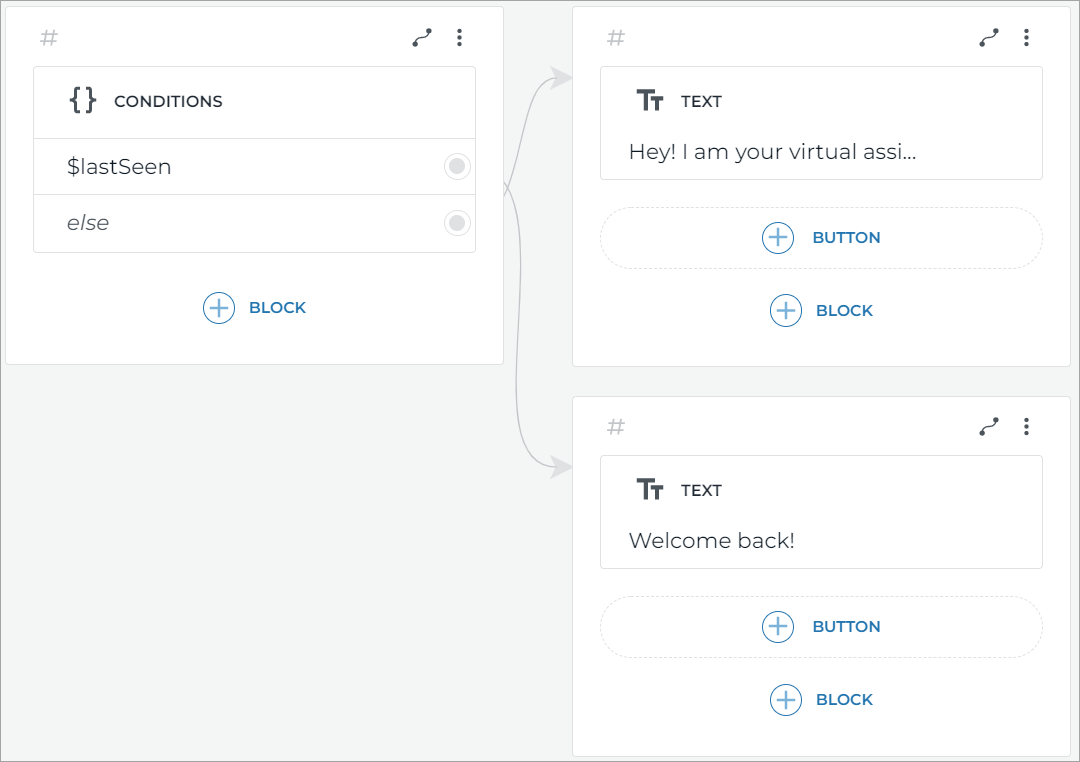Viewport: 1080px width, 762px height.
Task: Click the connection icon on the greeting block
Action: (x=989, y=37)
